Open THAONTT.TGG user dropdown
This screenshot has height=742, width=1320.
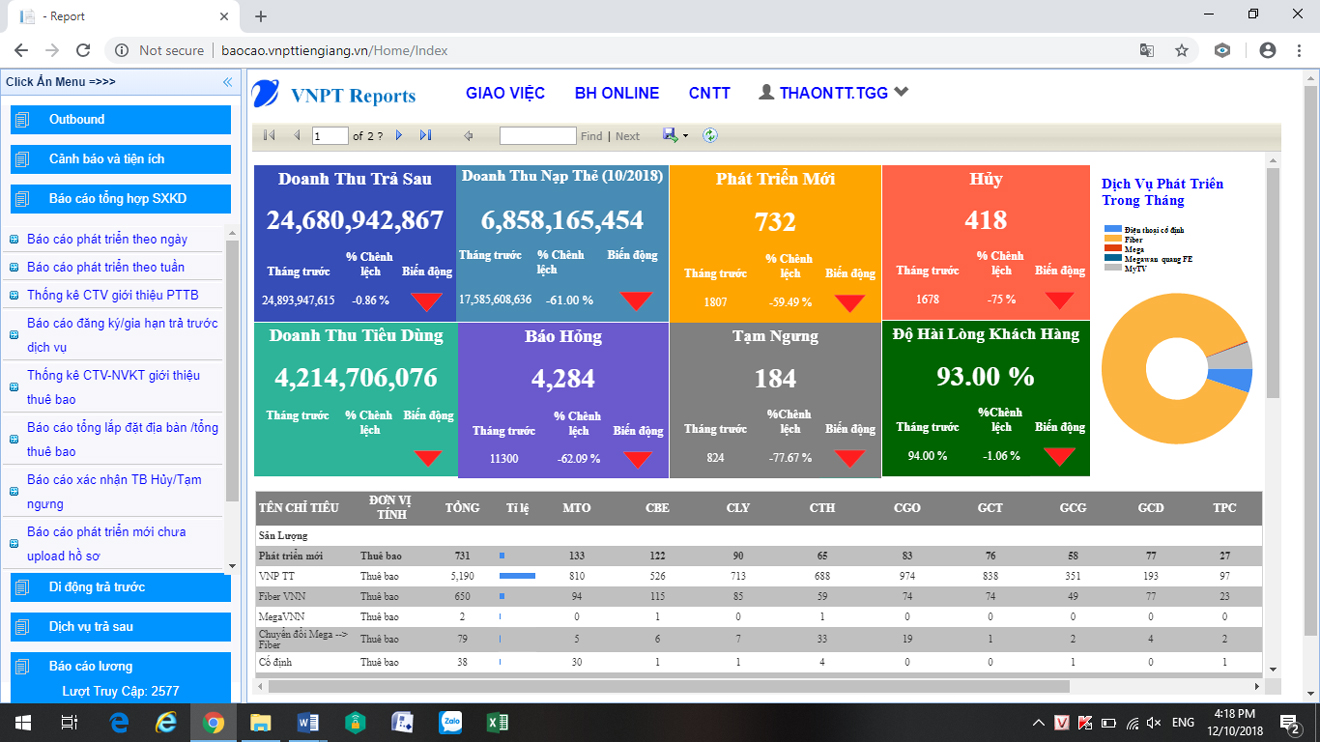[833, 92]
